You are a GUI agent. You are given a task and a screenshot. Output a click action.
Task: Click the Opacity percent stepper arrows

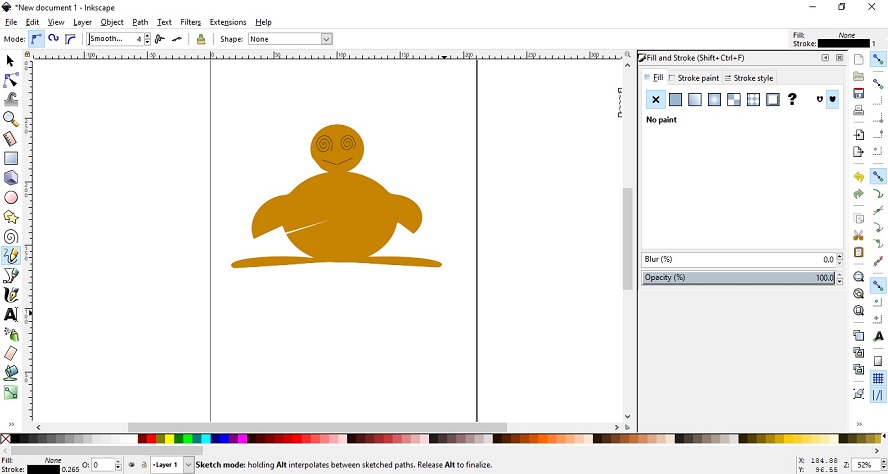[839, 277]
